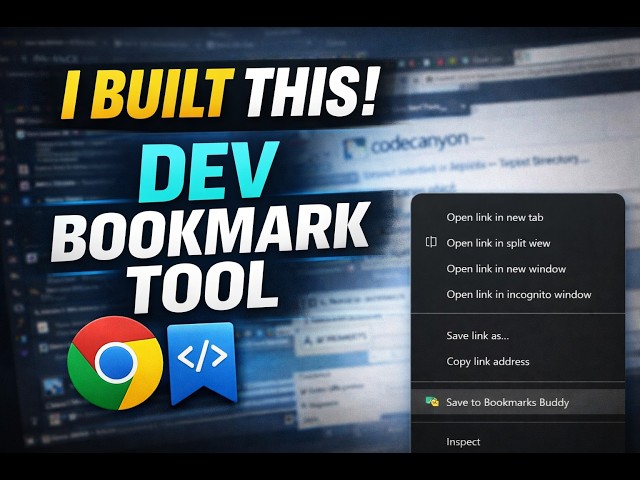Click the Bookmarks Buddy extension icon
640x480 pixels.
[432, 402]
